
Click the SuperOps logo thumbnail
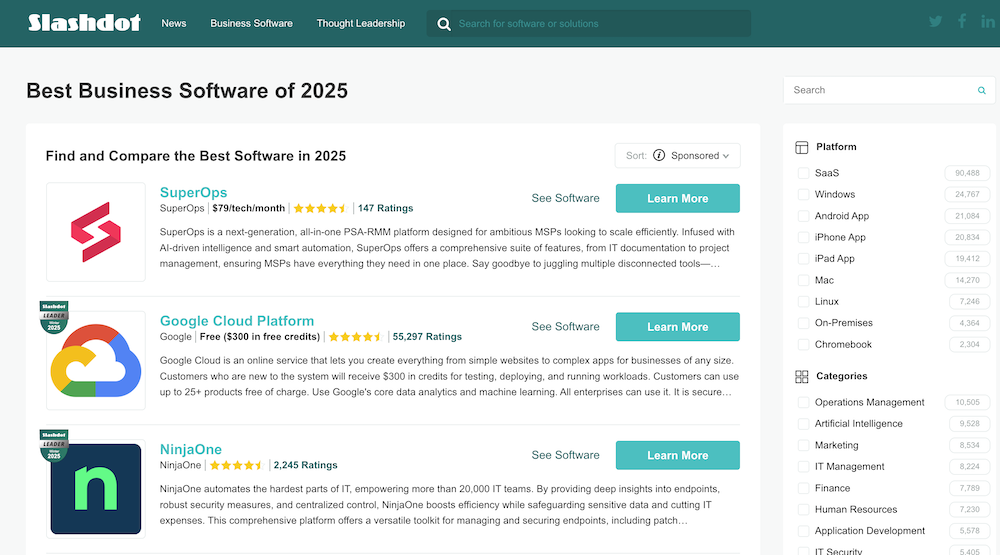96,232
